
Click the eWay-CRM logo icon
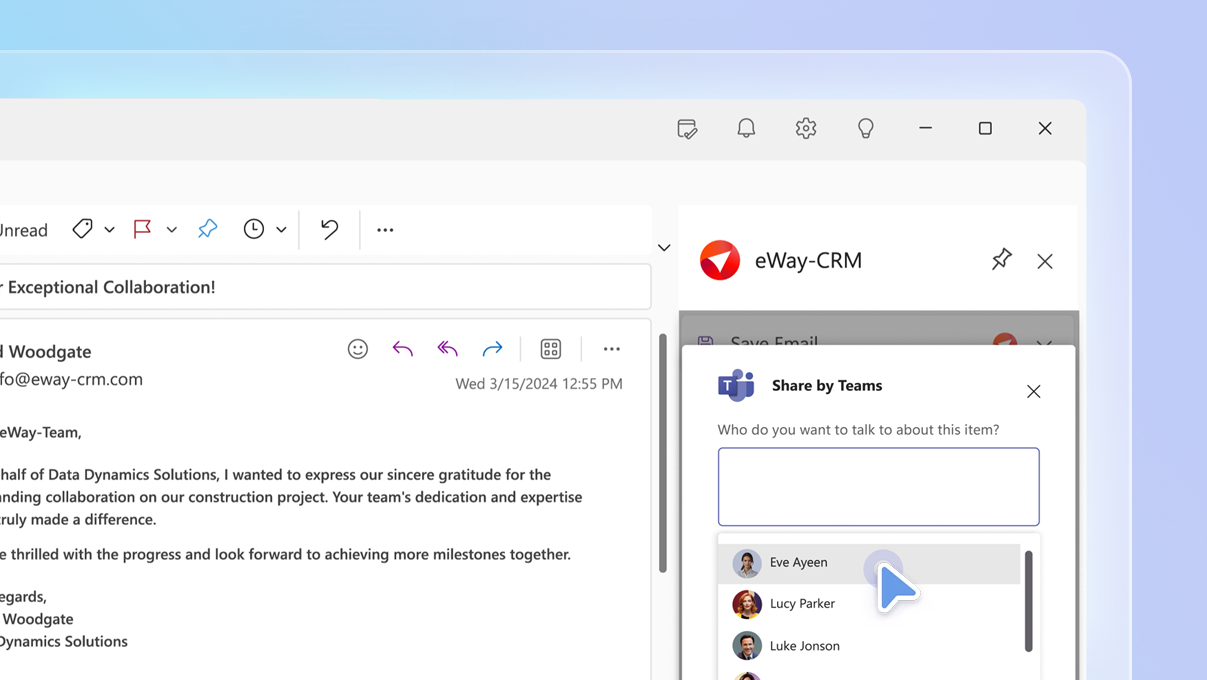tap(720, 260)
